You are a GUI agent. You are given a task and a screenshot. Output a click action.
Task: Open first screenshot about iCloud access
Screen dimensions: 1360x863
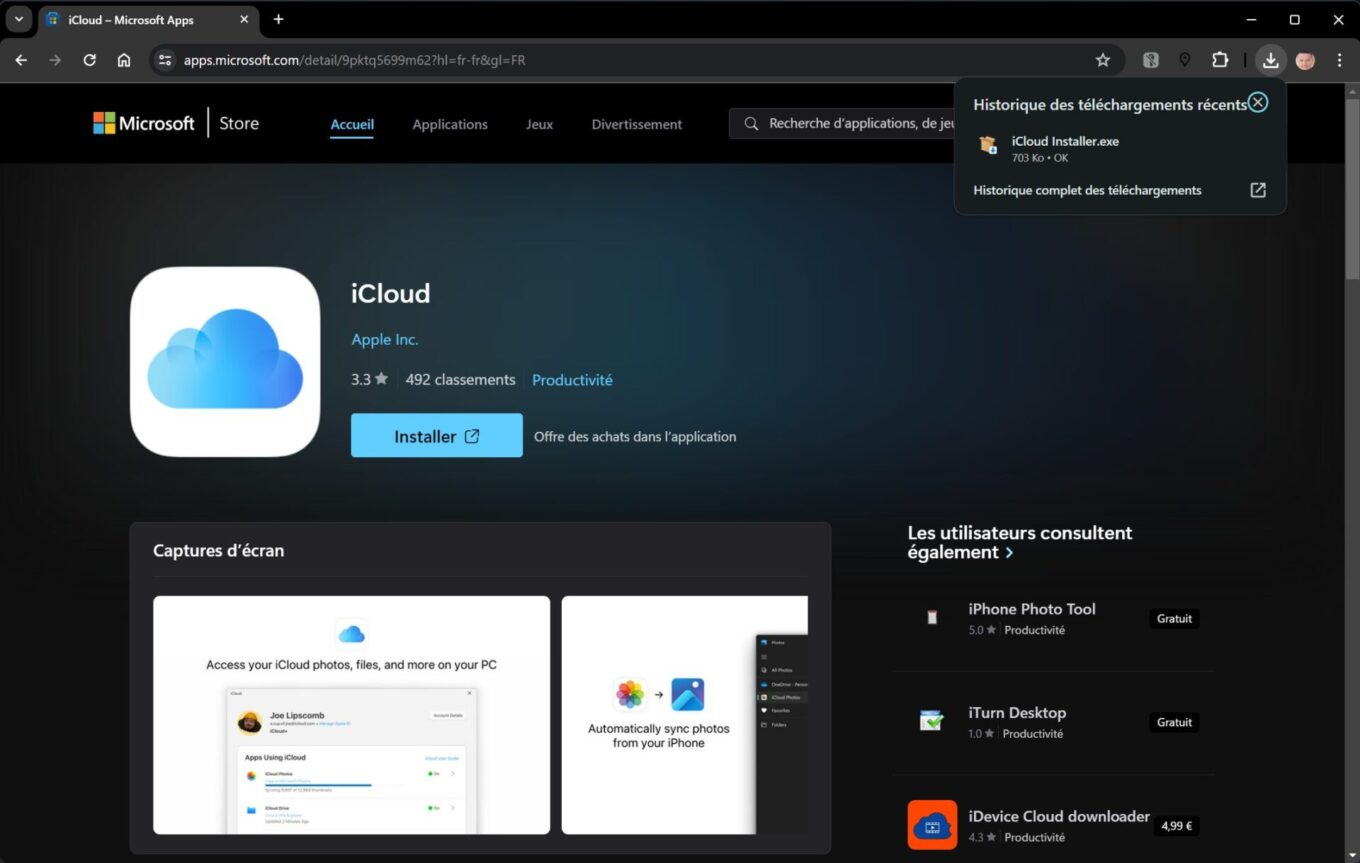(x=351, y=715)
